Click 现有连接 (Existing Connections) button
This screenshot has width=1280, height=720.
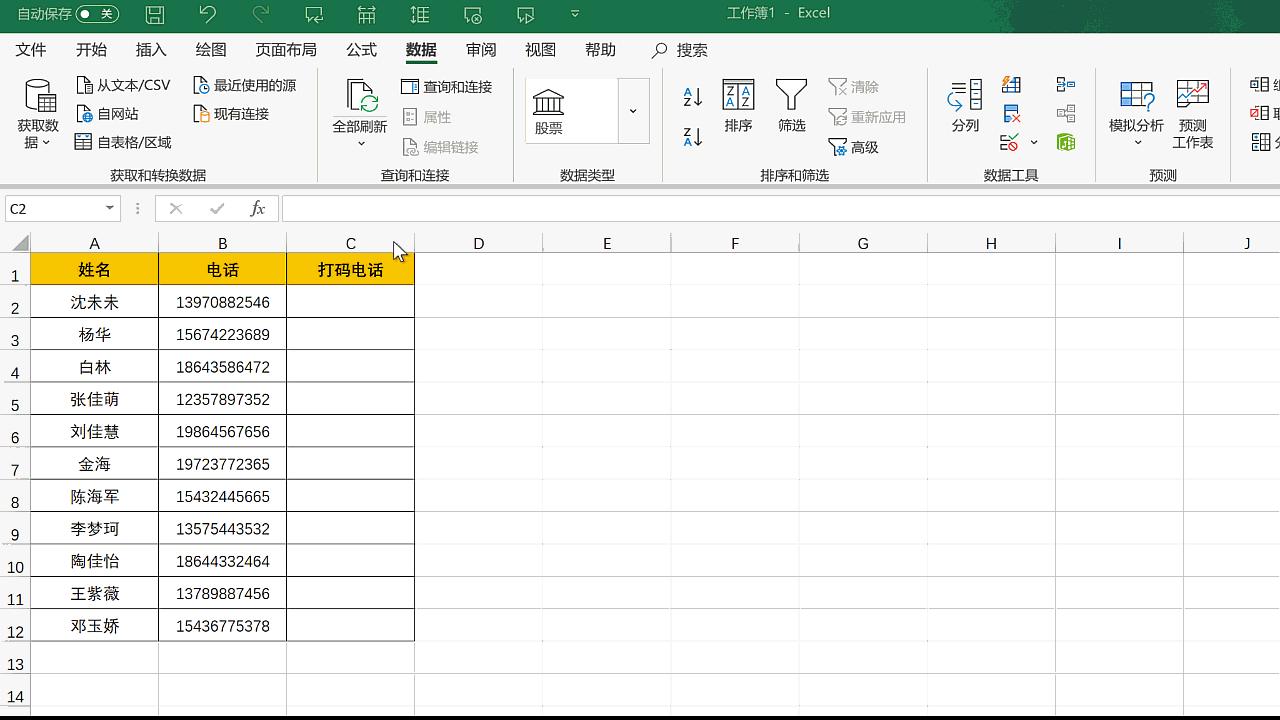point(231,114)
